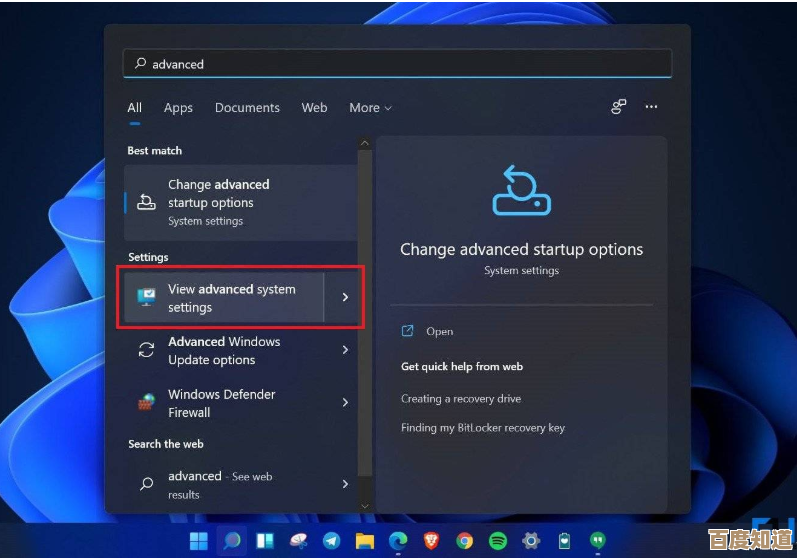The width and height of the screenshot is (797, 558).
Task: Click large recovery icon in preview pane
Action: [522, 190]
